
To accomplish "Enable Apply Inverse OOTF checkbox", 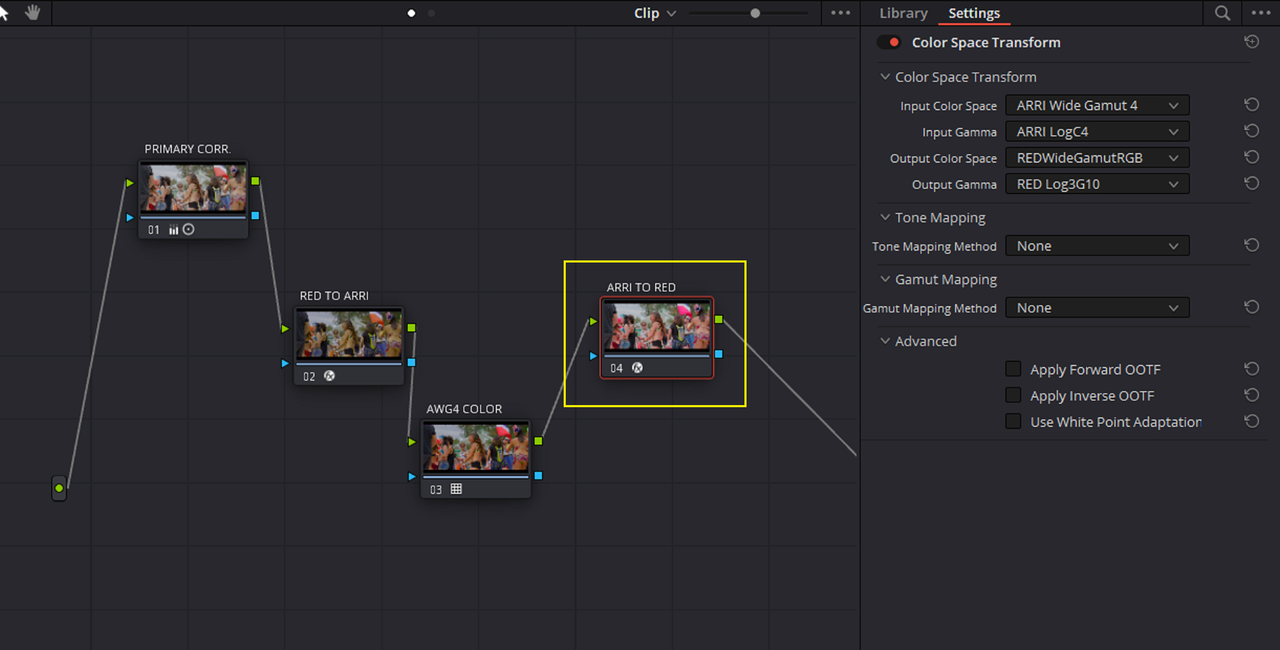I will (x=1013, y=395).
